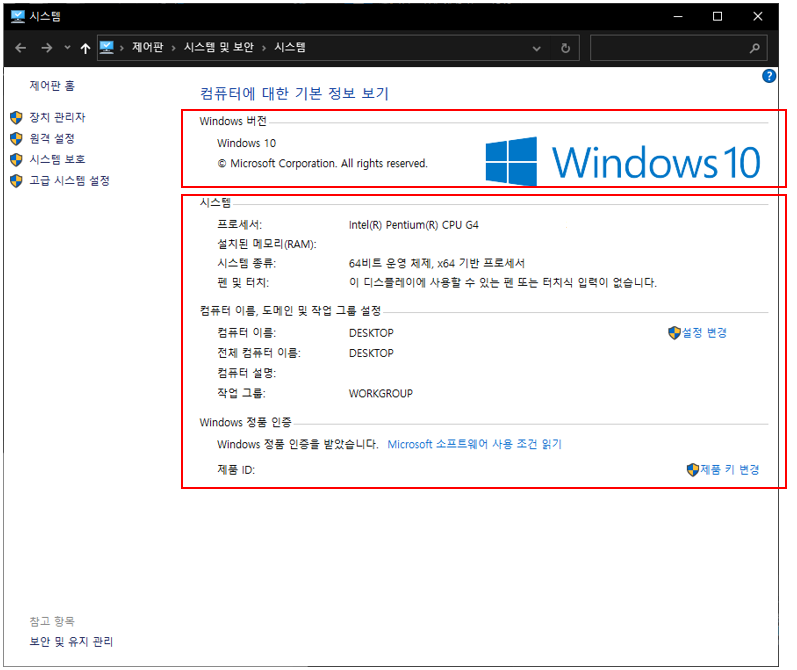Click DESKTOP value beside 컴퓨터 이름
Viewport: 797px width, 670px height.
click(x=371, y=333)
